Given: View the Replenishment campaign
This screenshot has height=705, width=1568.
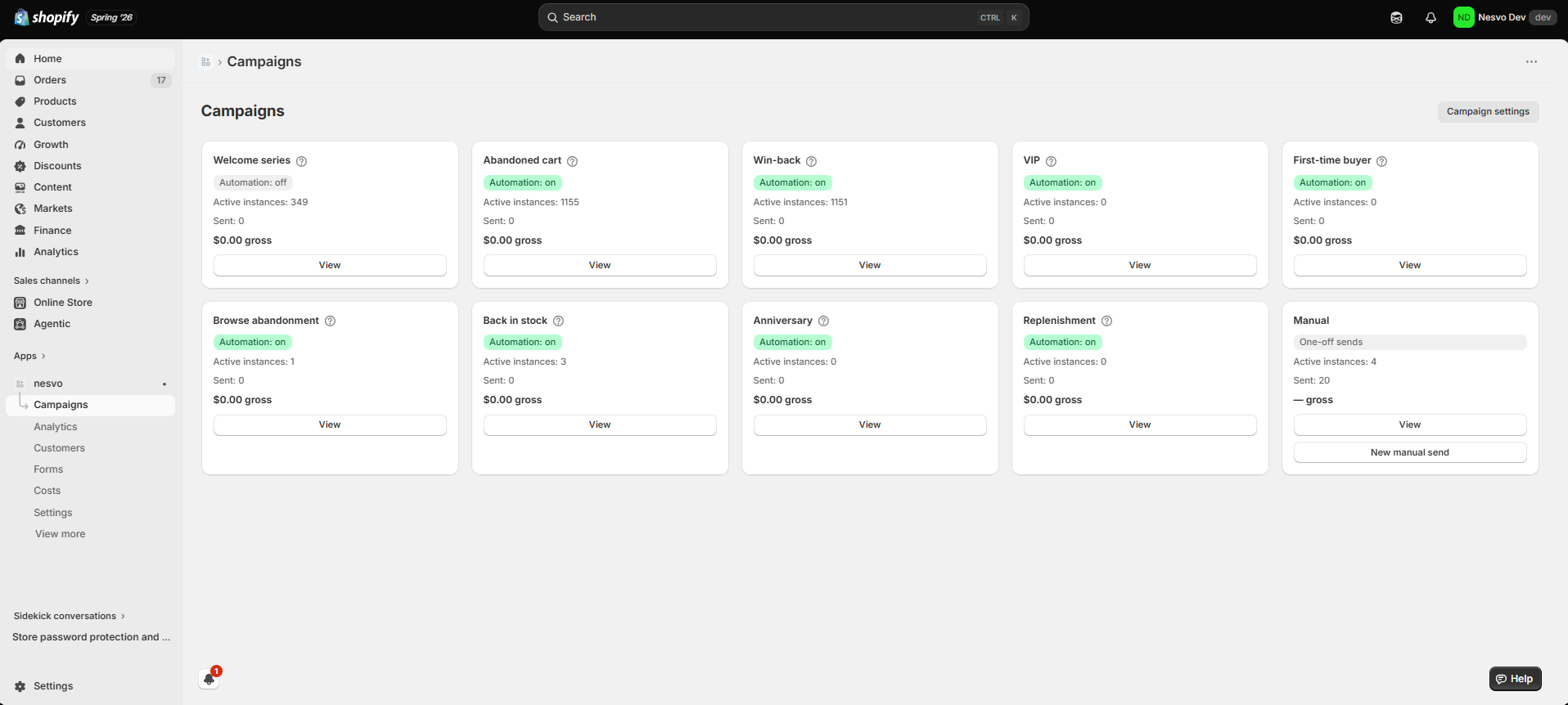Looking at the screenshot, I should point(1140,424).
